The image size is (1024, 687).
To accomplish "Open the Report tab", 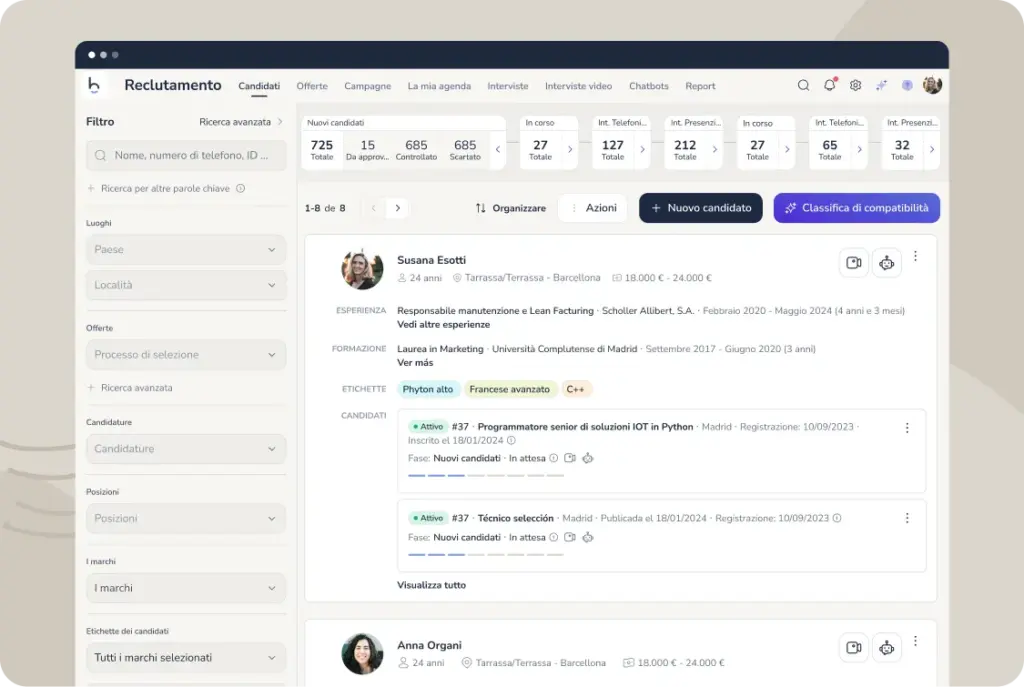I will coord(700,86).
